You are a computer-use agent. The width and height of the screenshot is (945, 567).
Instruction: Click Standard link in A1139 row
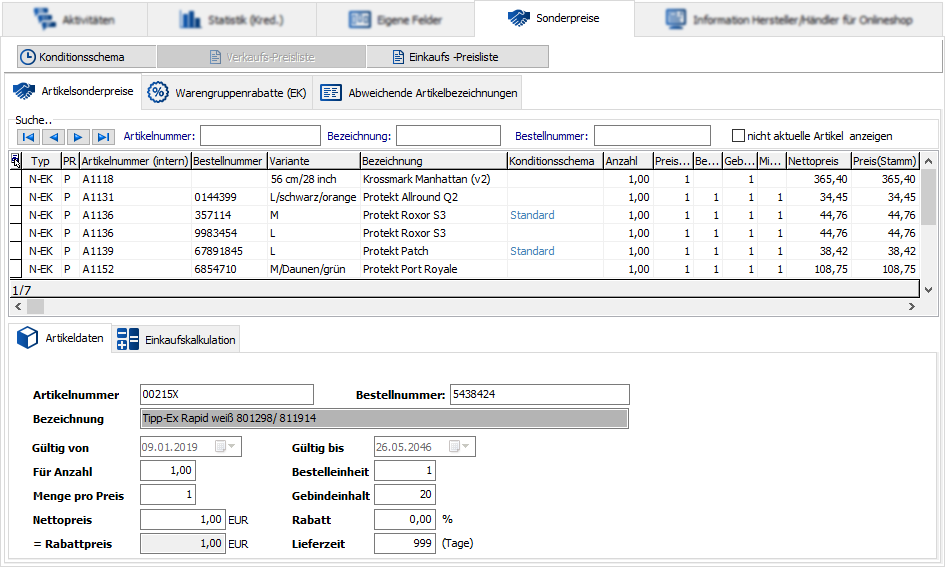coord(532,251)
